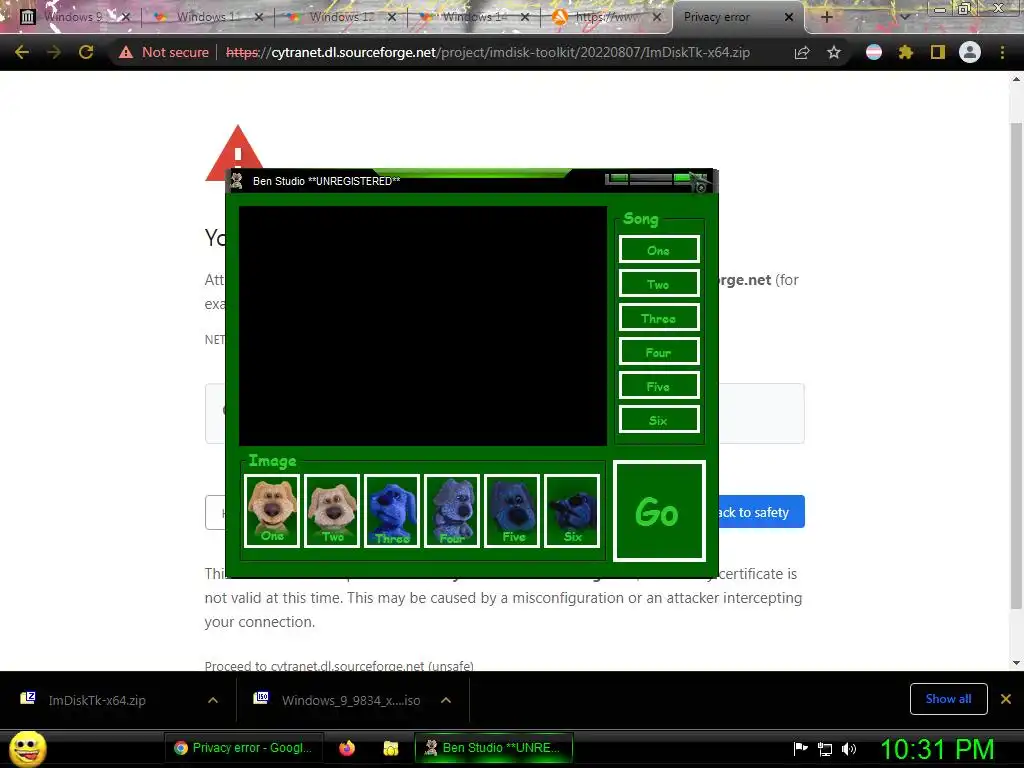Image resolution: width=1024 pixels, height=768 pixels.
Task: Click the Action Center flag tray icon
Action: click(x=800, y=749)
